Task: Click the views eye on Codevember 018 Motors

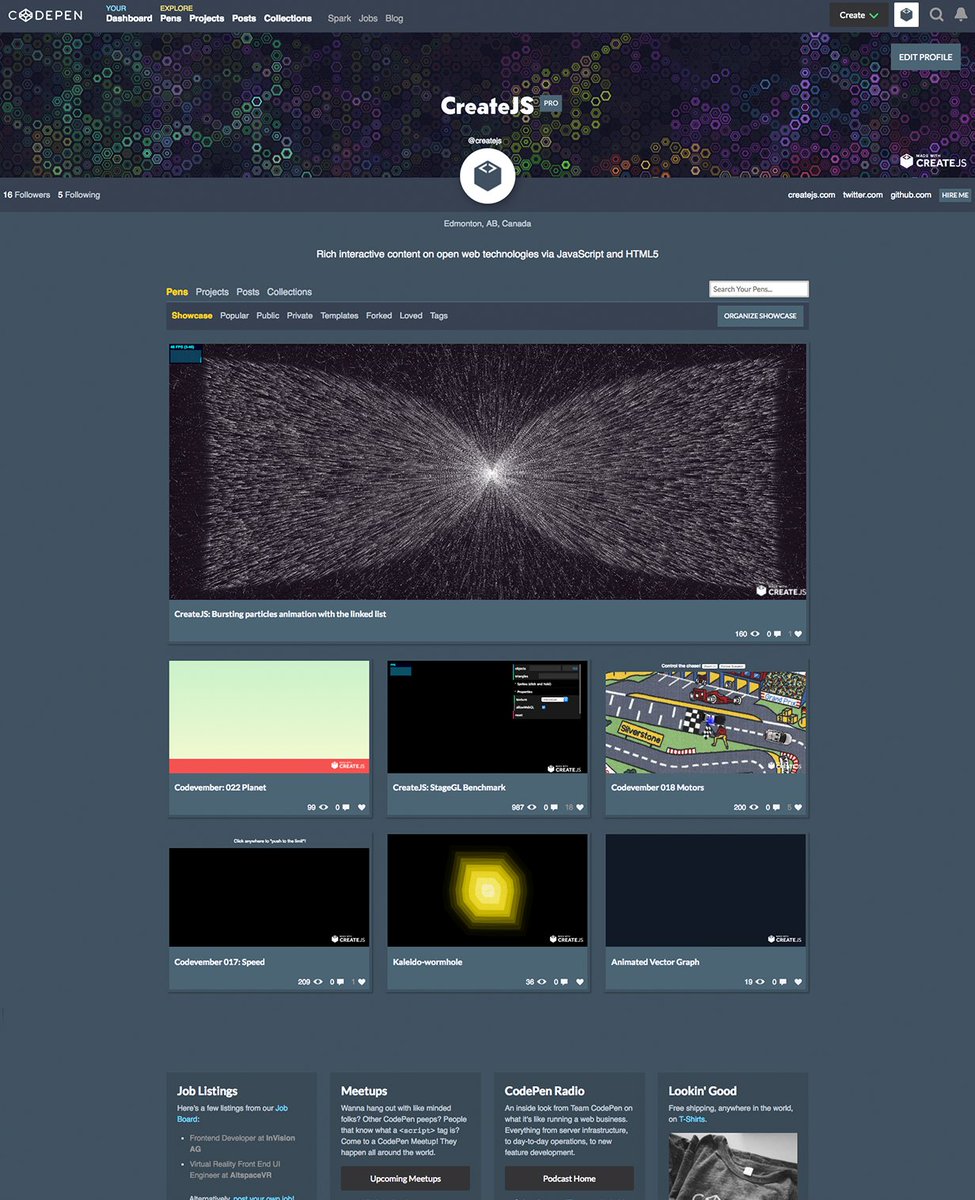Action: [755, 807]
